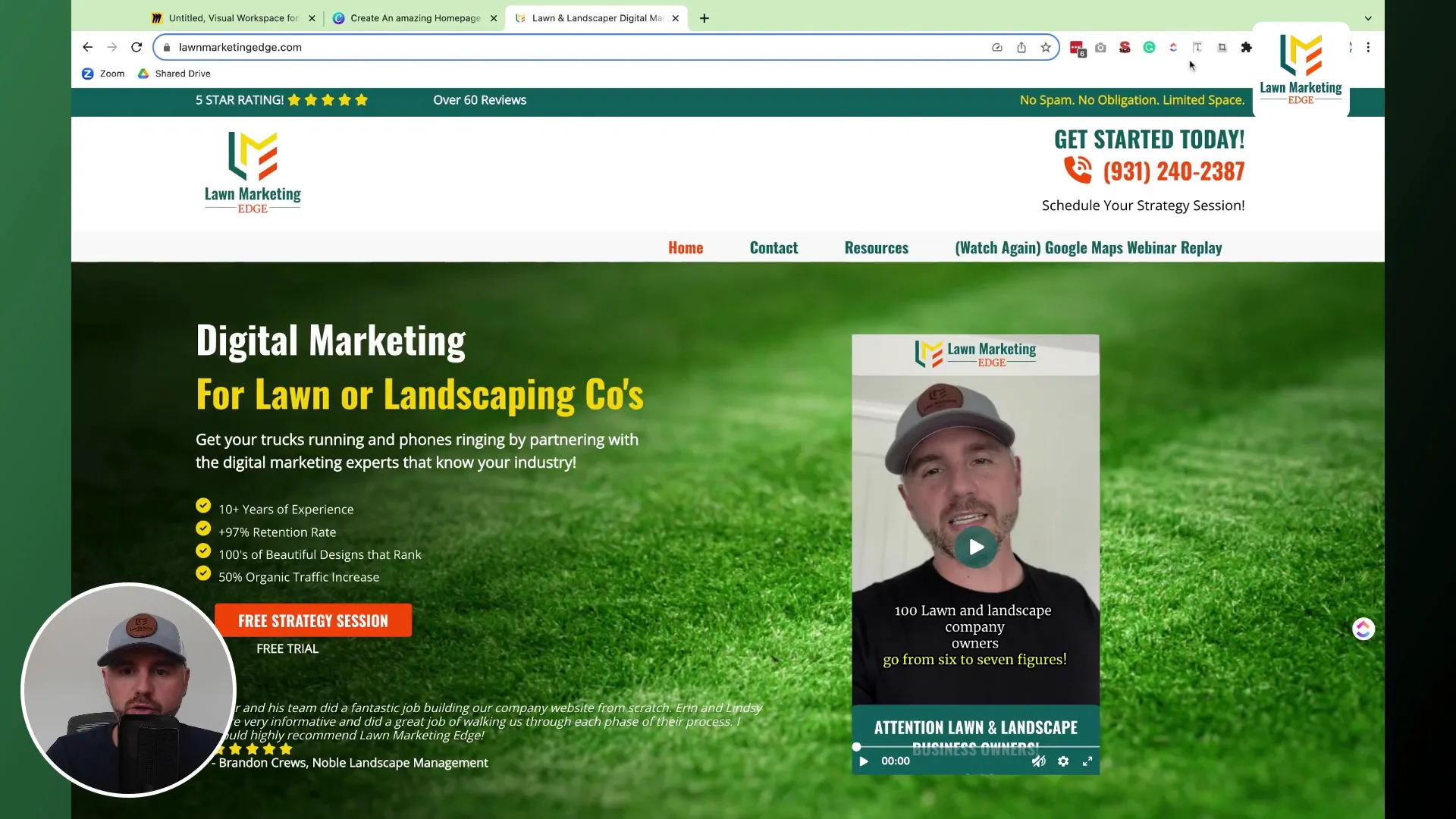This screenshot has width=1456, height=819.
Task: Open the speedometer icon in address bar
Action: click(997, 47)
